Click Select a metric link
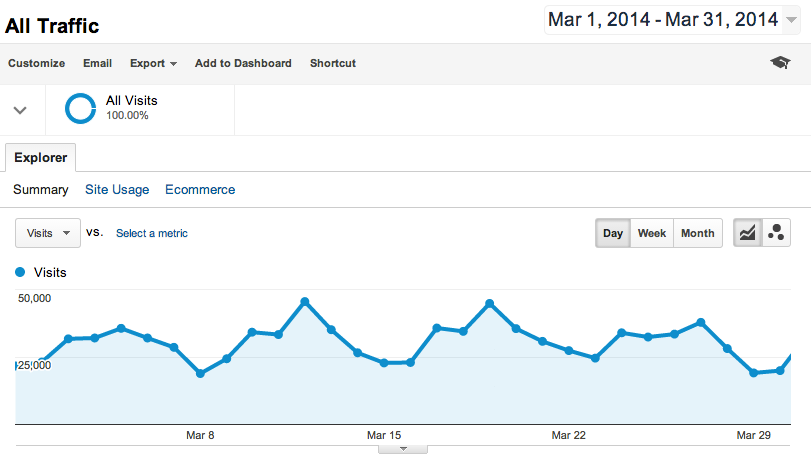 pyautogui.click(x=152, y=233)
